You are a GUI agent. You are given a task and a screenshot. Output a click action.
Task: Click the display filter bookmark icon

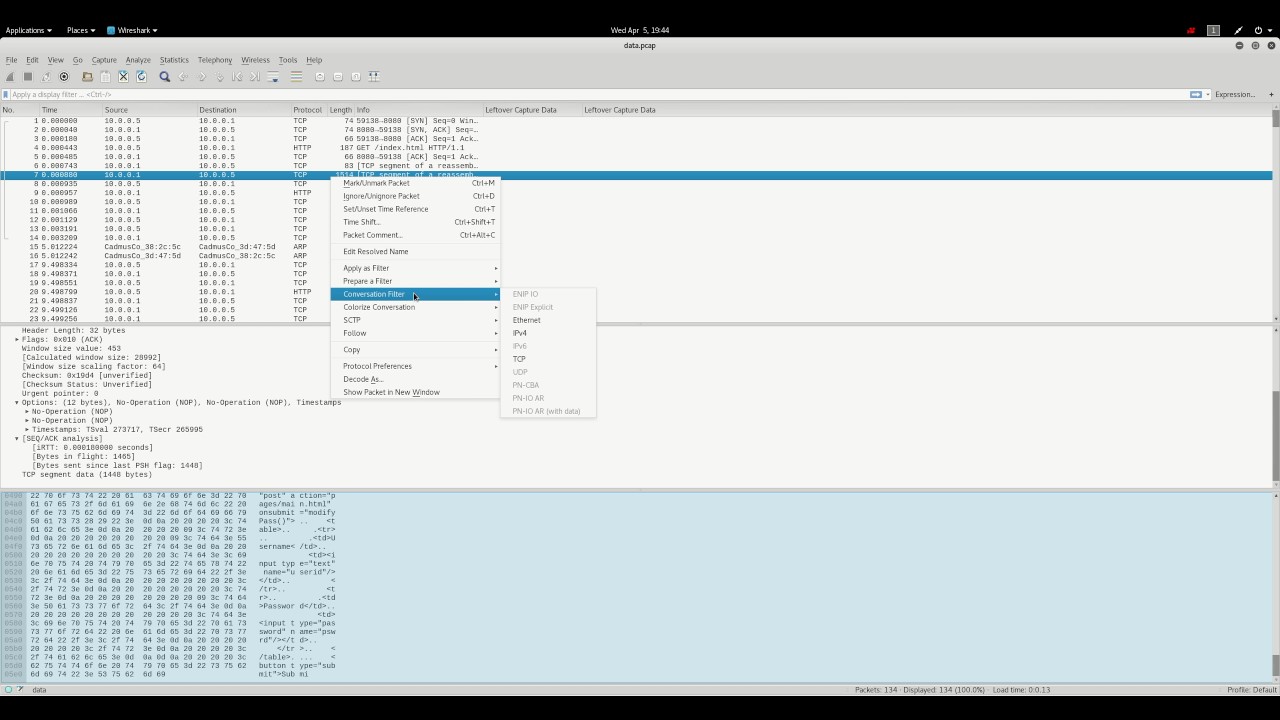[6, 94]
